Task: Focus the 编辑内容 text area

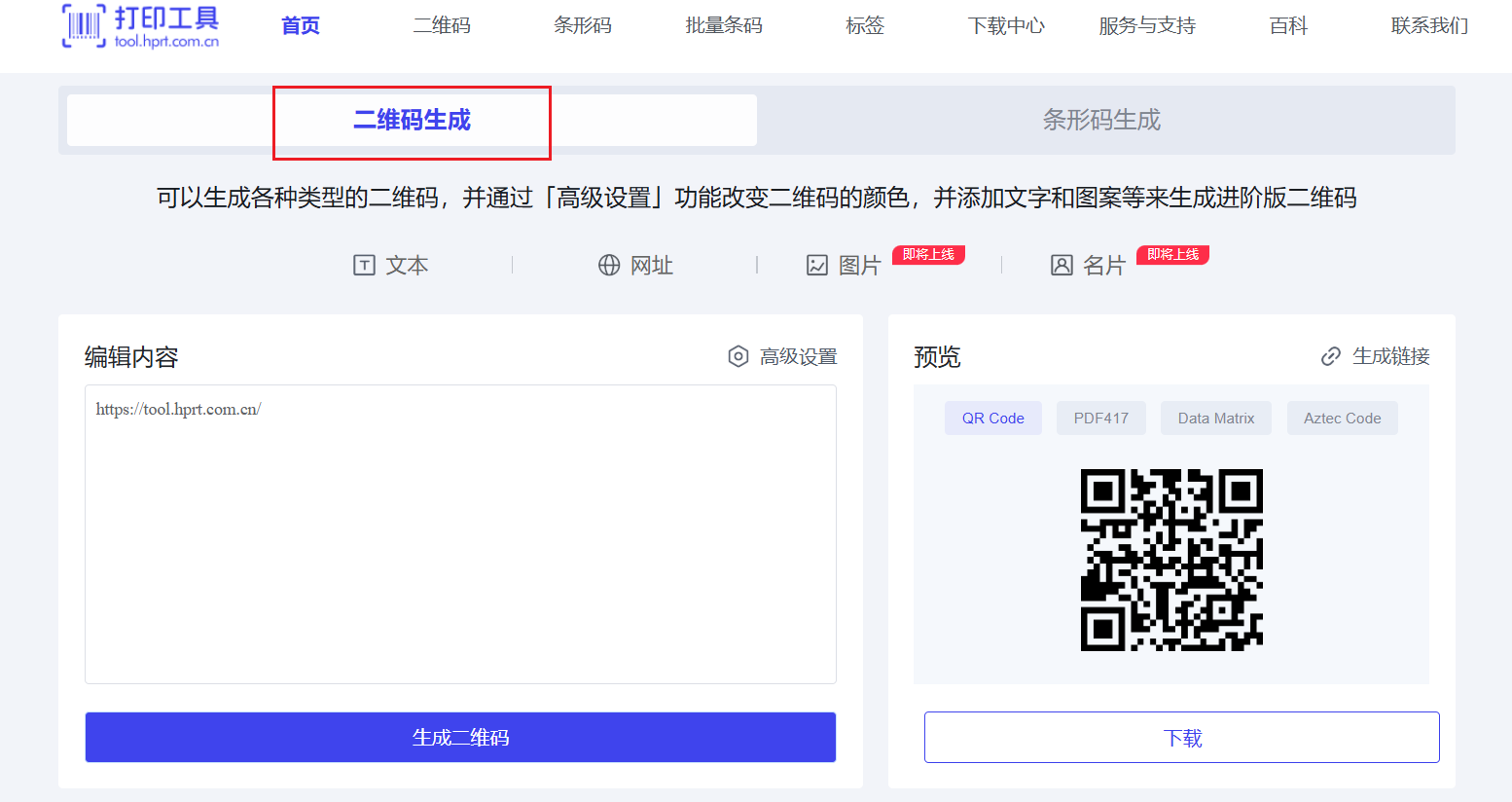Action: pyautogui.click(x=460, y=534)
